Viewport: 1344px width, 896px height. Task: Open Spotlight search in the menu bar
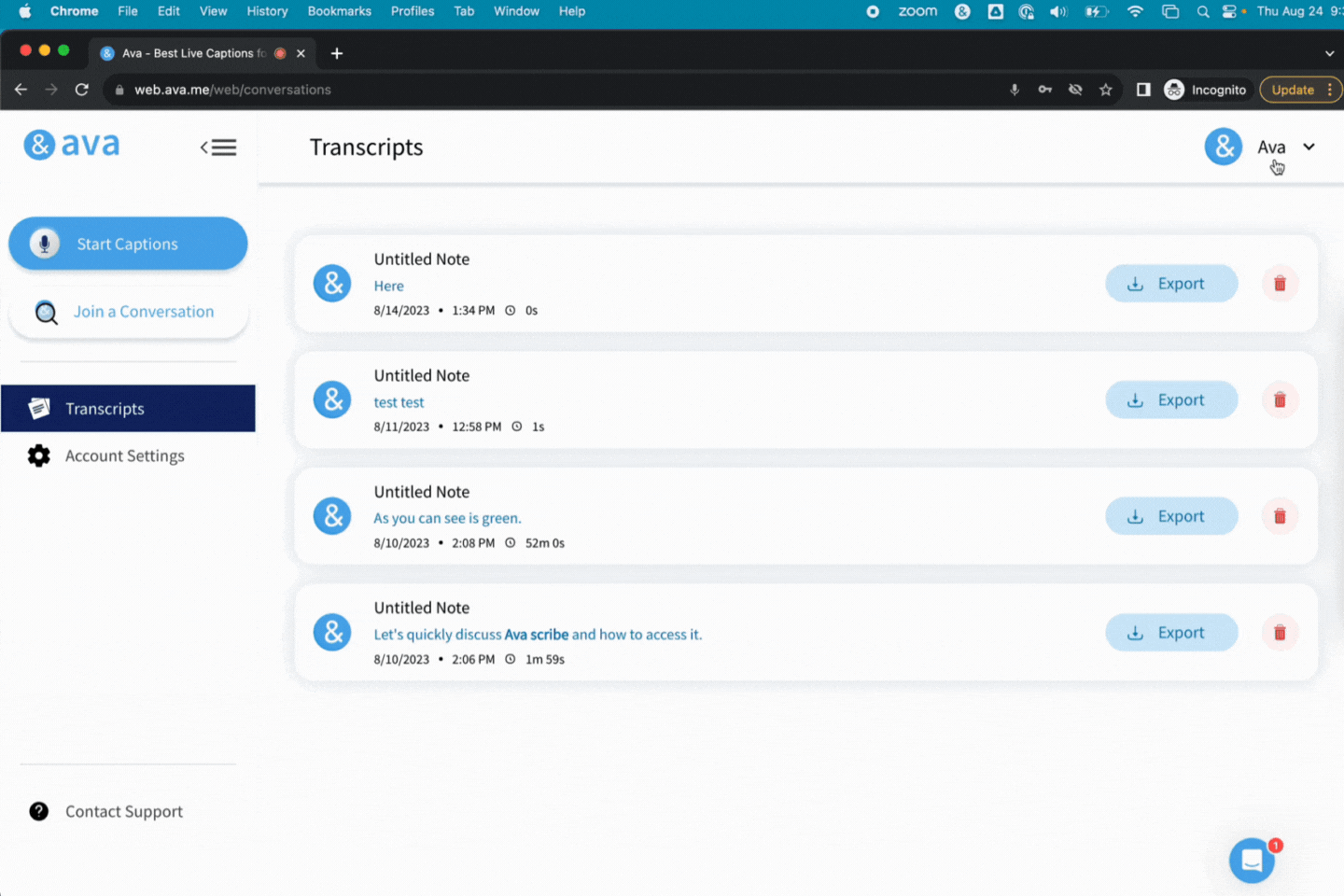(x=1203, y=11)
